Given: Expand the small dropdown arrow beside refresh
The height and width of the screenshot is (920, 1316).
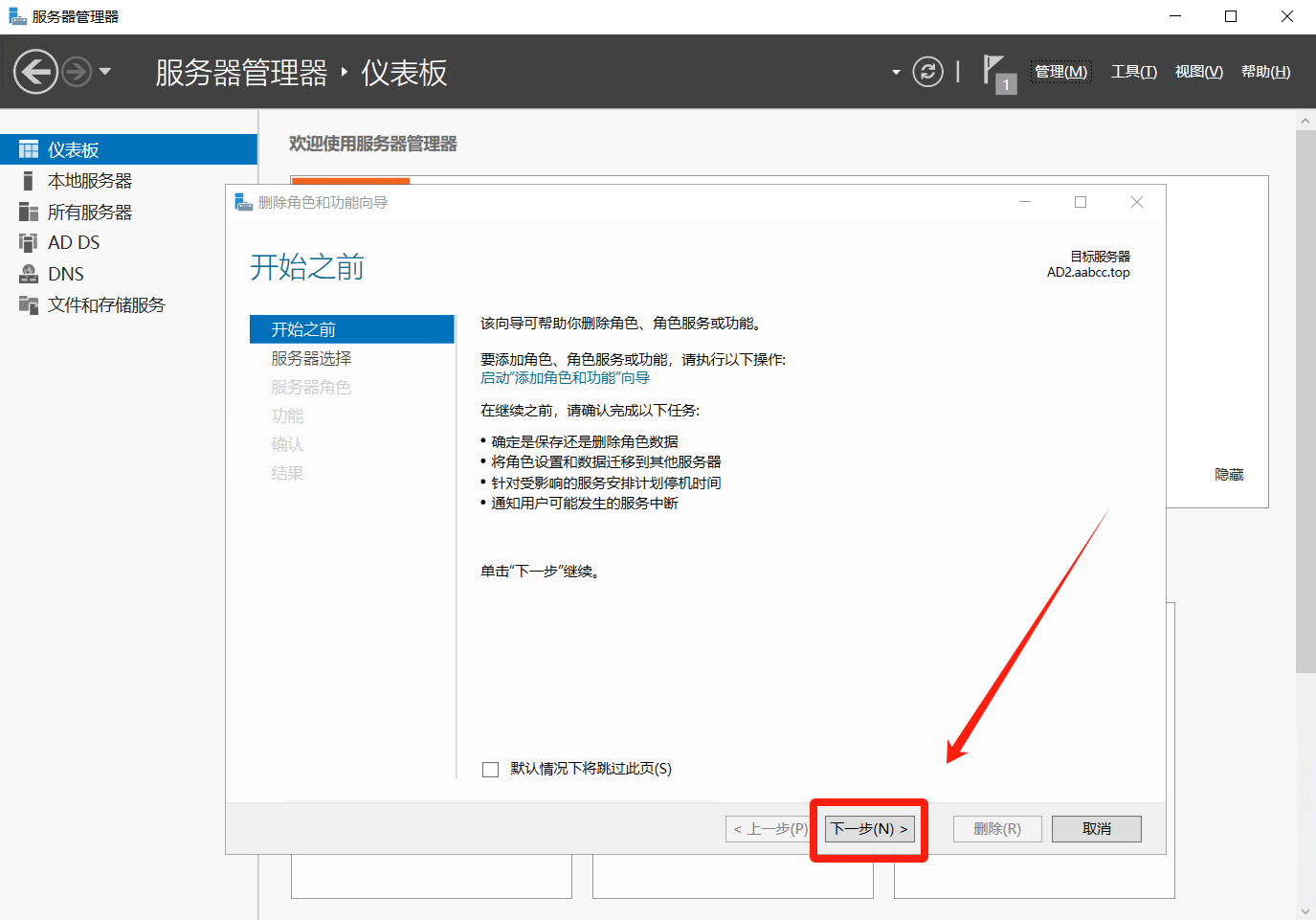Looking at the screenshot, I should (896, 73).
